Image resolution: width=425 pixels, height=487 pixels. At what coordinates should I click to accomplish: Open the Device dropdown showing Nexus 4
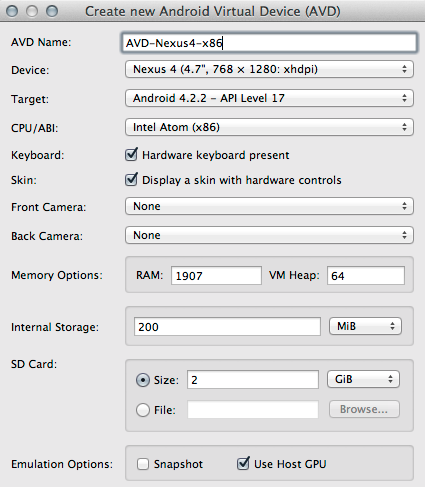pos(269,69)
